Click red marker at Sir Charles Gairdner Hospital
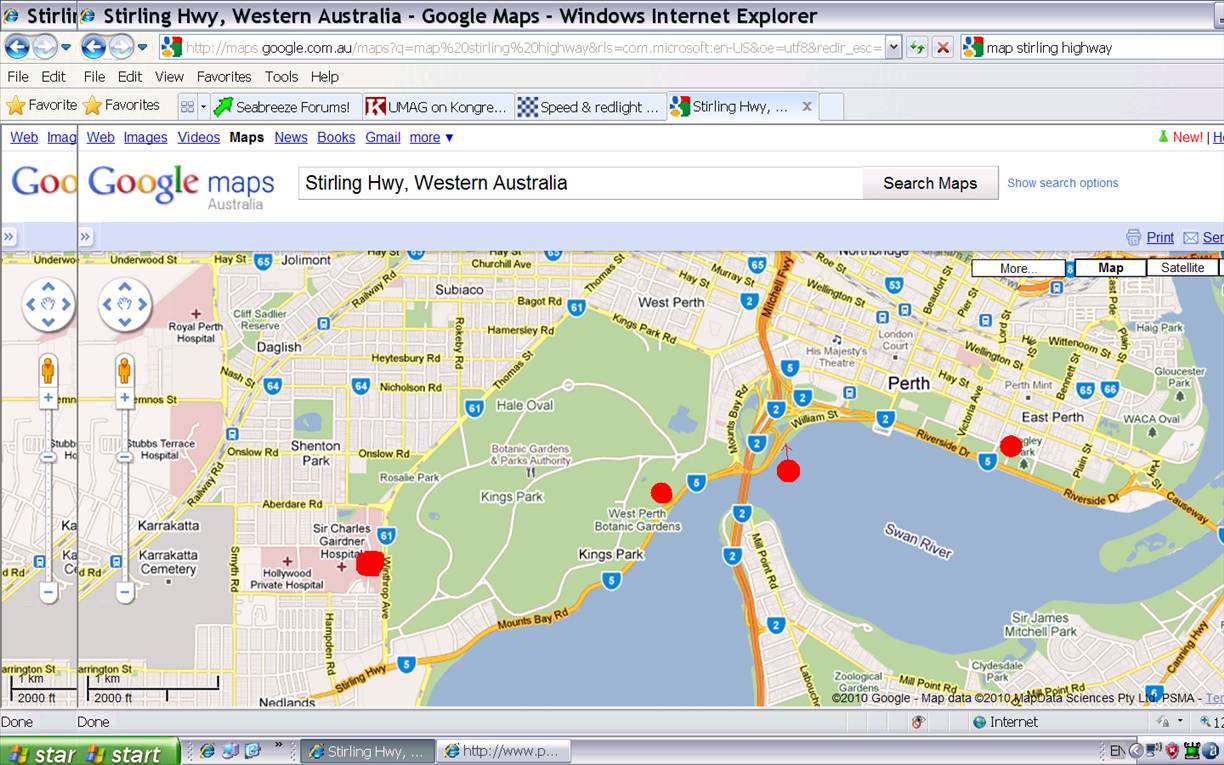The height and width of the screenshot is (765, 1224). [370, 563]
